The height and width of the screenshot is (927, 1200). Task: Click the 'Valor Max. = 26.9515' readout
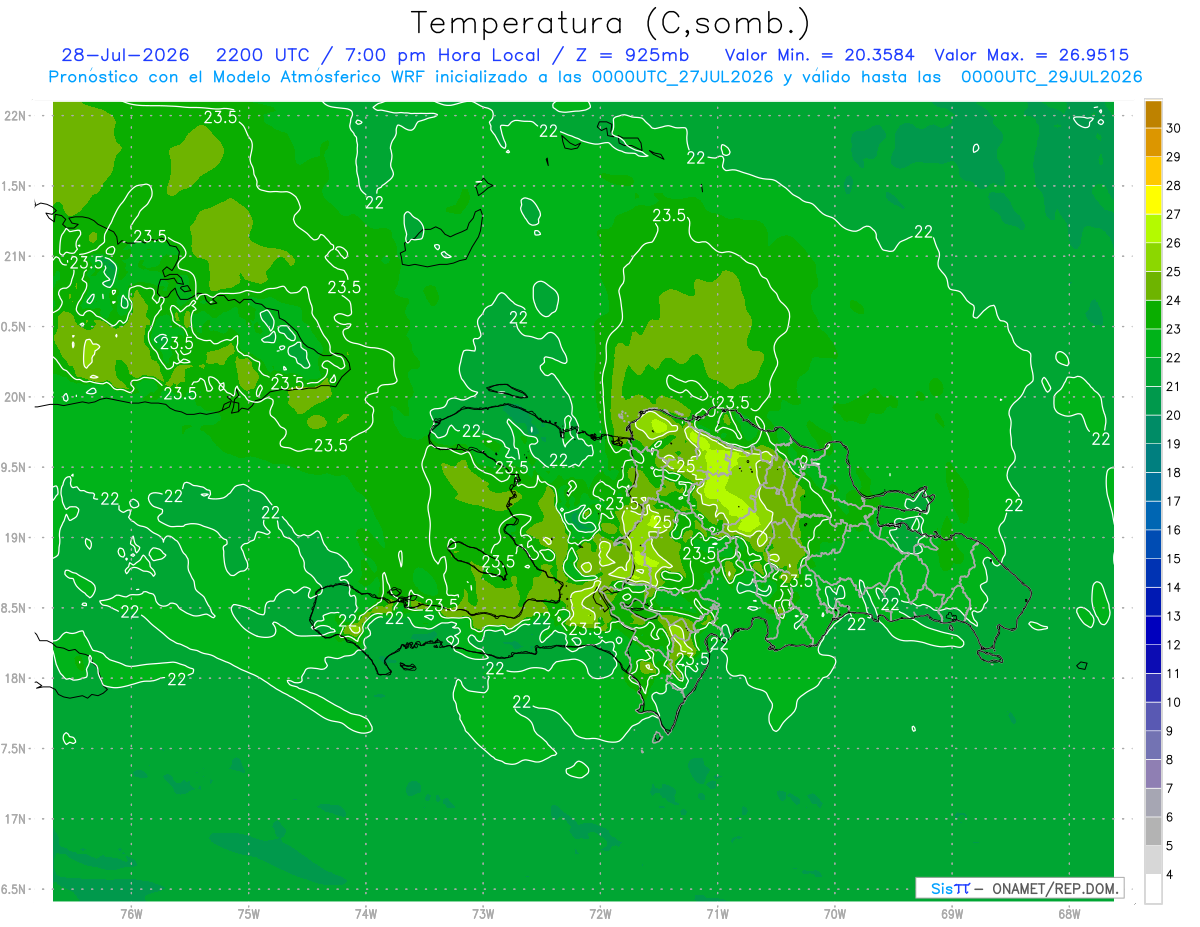(1031, 55)
